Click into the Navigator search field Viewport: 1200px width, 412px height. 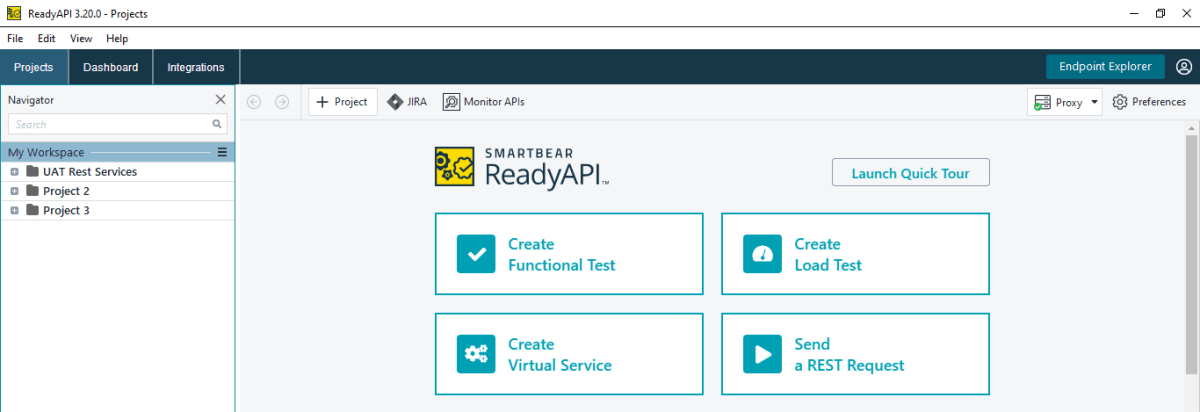110,125
